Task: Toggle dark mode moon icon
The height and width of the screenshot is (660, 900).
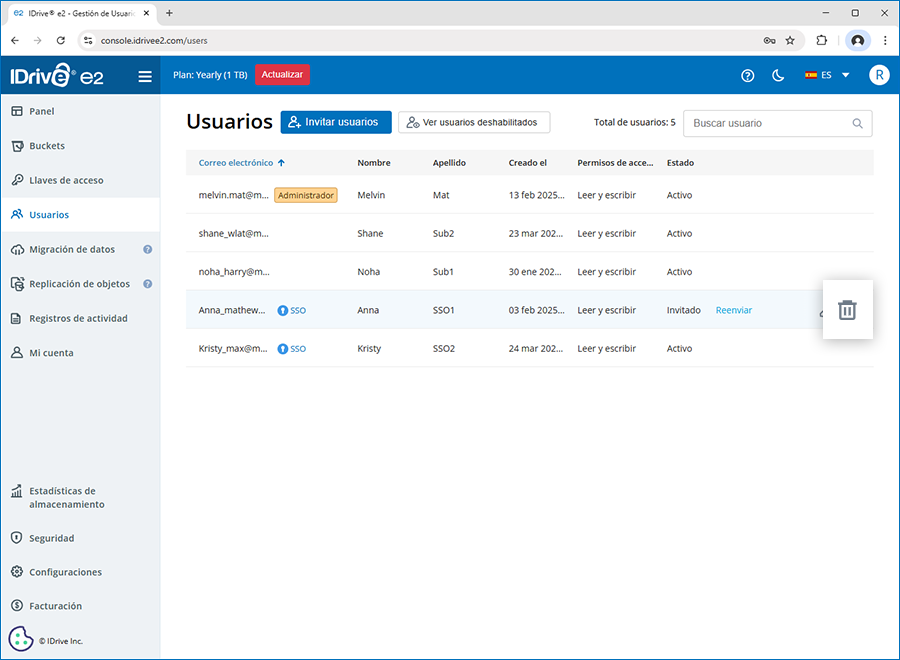Action: [778, 76]
